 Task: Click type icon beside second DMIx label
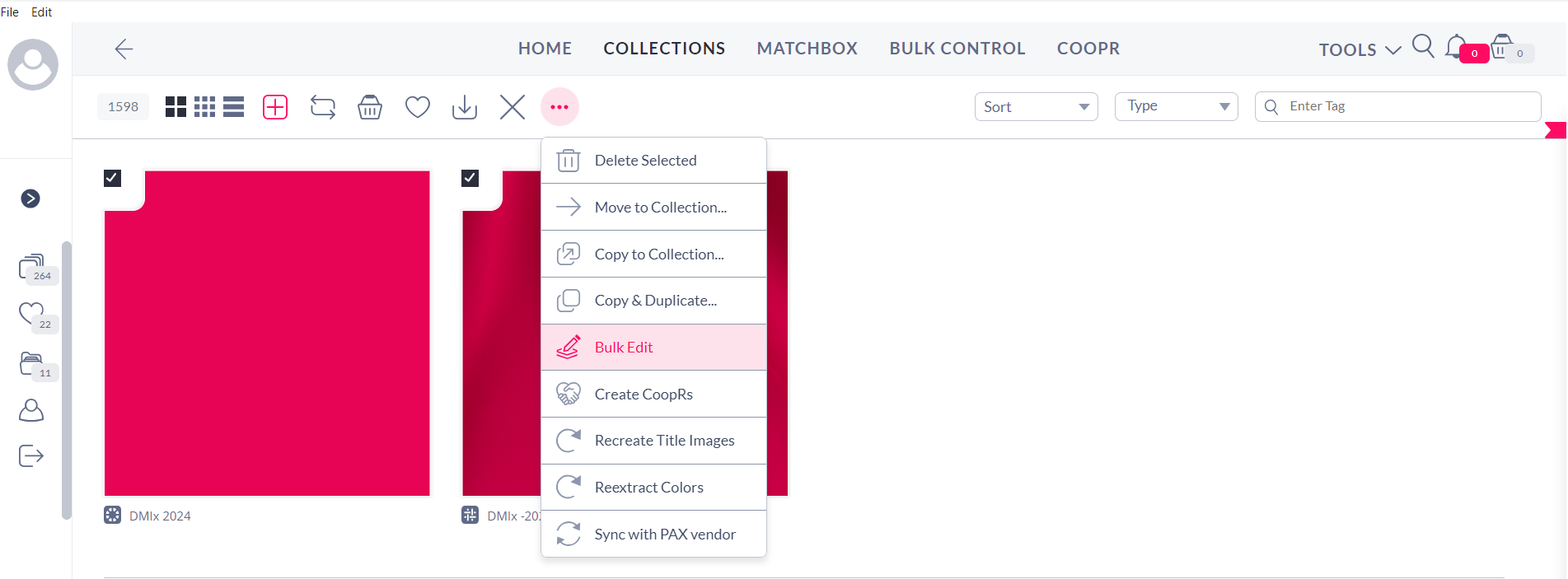pos(470,516)
